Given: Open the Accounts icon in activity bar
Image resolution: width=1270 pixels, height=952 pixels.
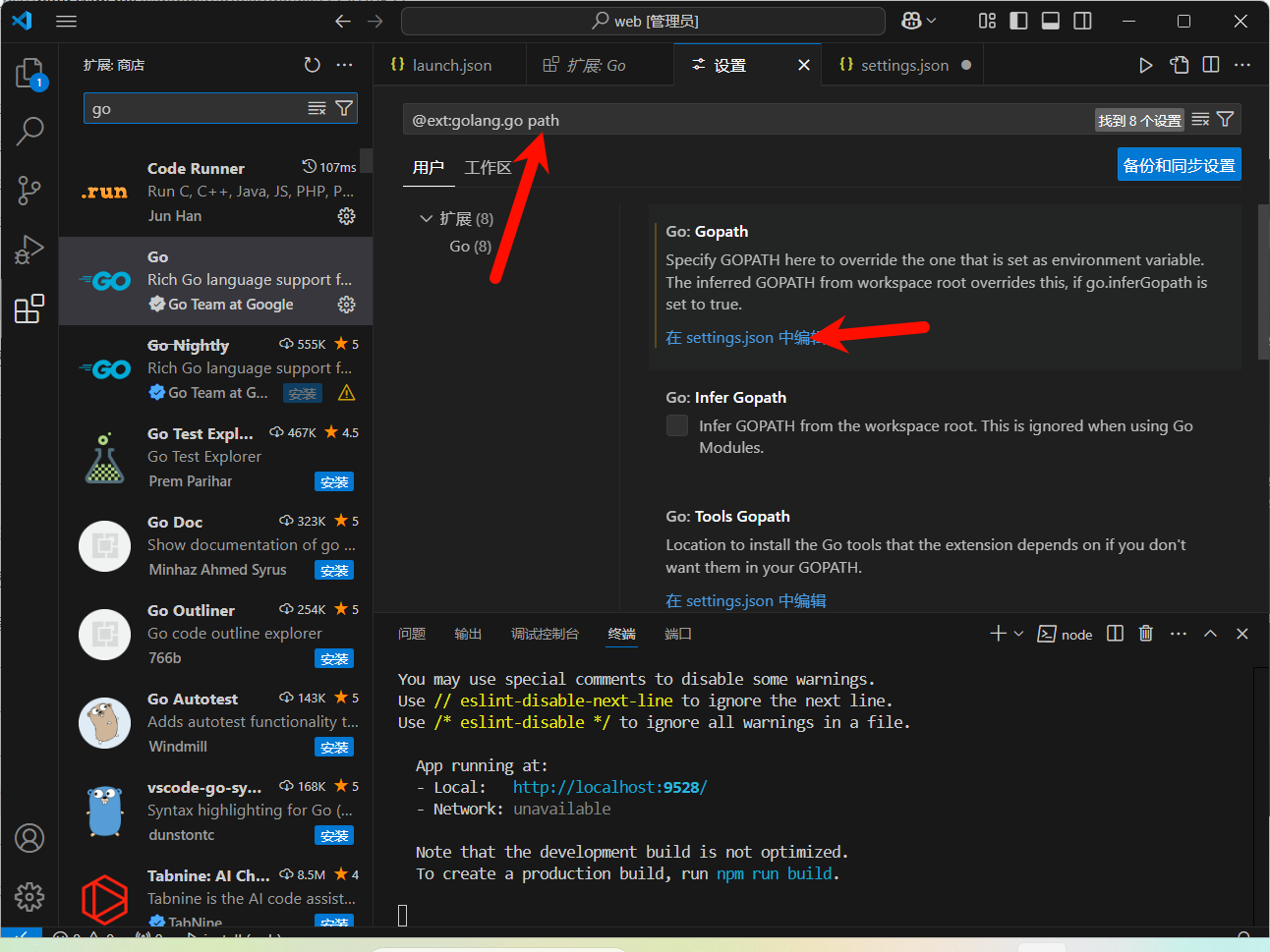Looking at the screenshot, I should click(x=29, y=838).
